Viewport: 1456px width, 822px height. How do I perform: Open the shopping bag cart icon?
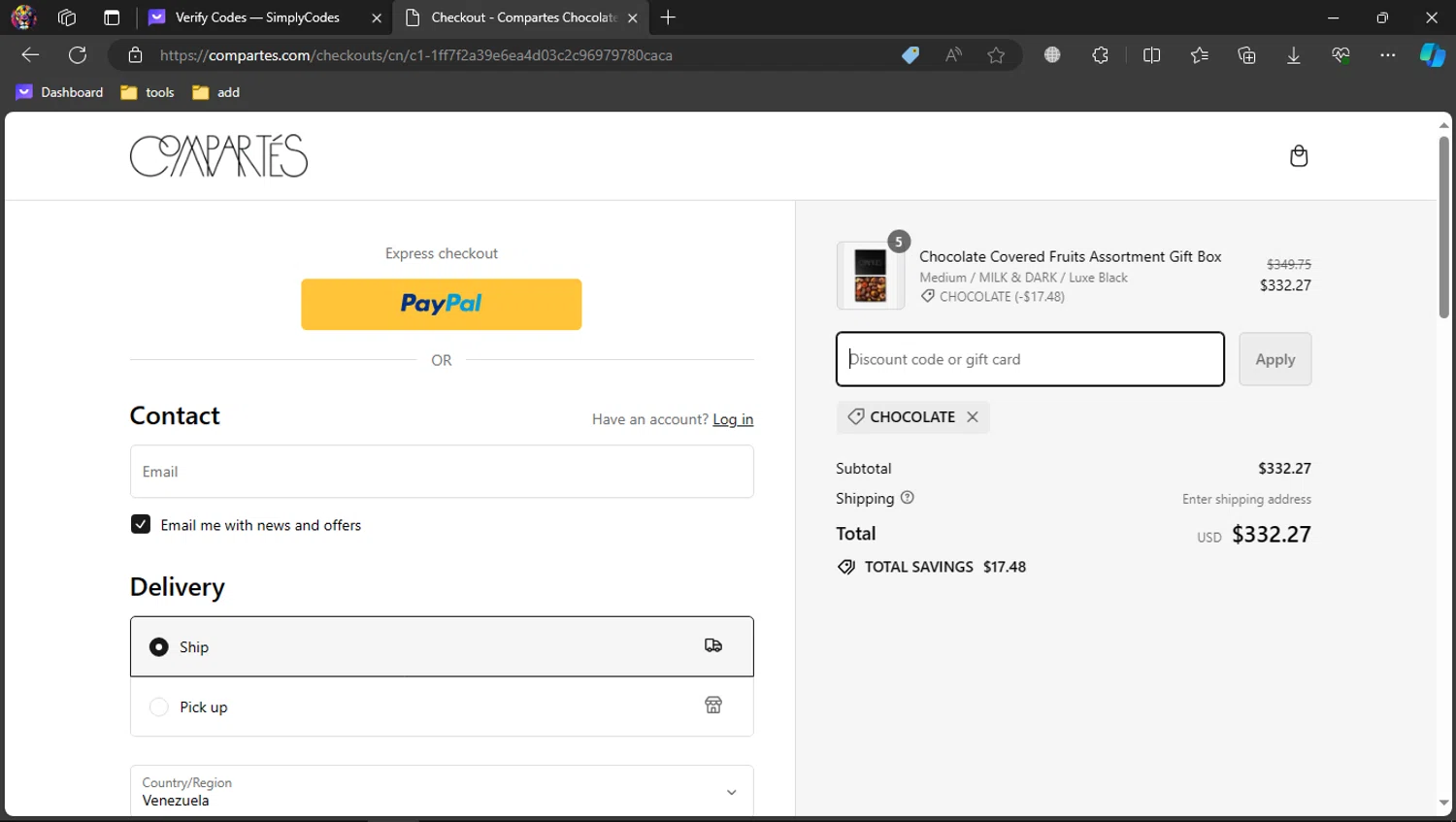click(1299, 156)
